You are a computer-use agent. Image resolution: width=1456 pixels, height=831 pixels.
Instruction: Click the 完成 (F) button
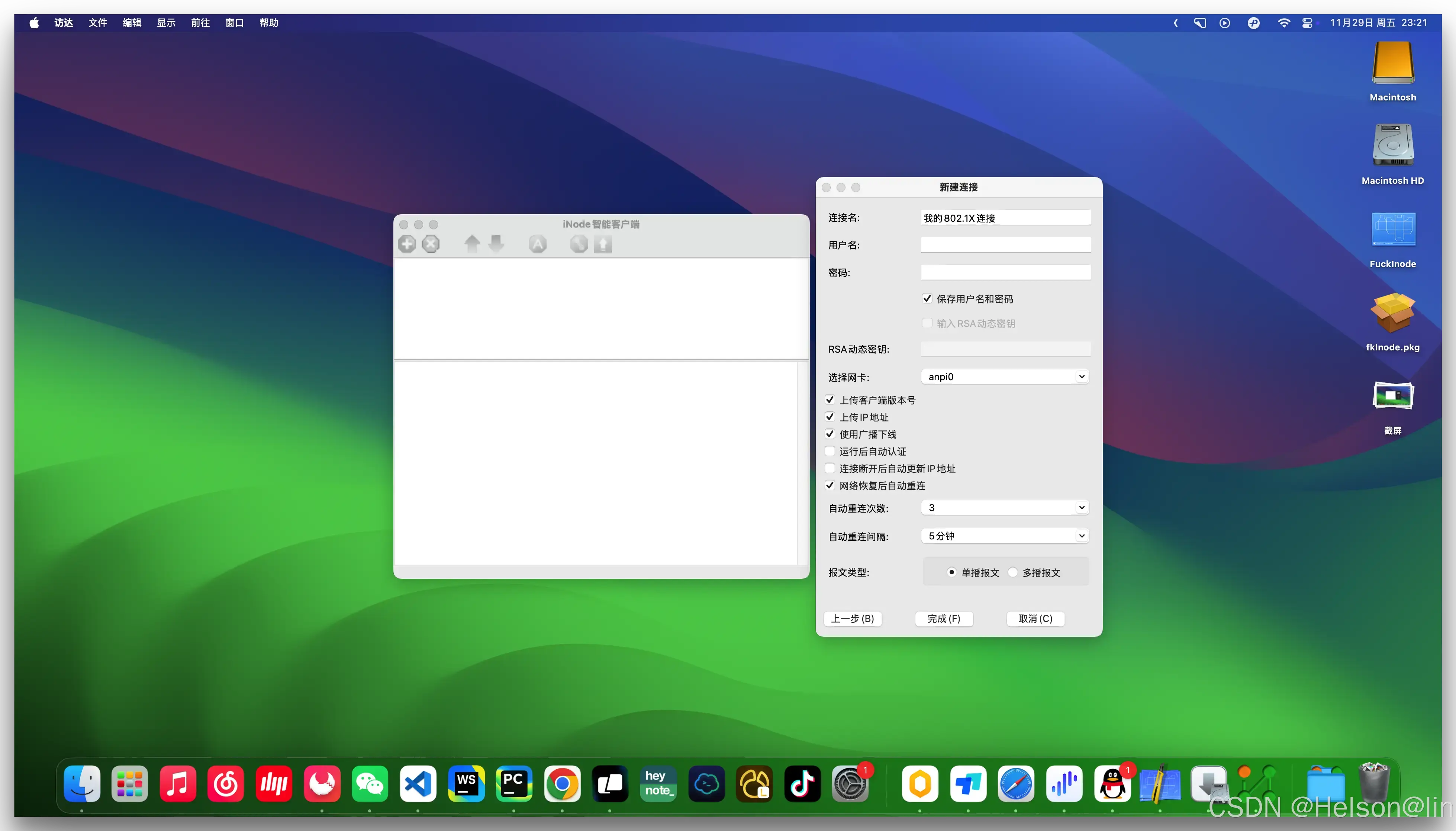[x=944, y=619]
